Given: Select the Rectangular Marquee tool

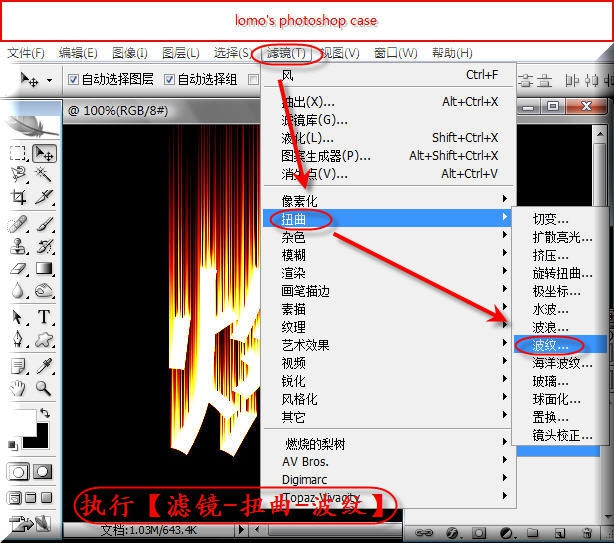Looking at the screenshot, I should (18, 153).
